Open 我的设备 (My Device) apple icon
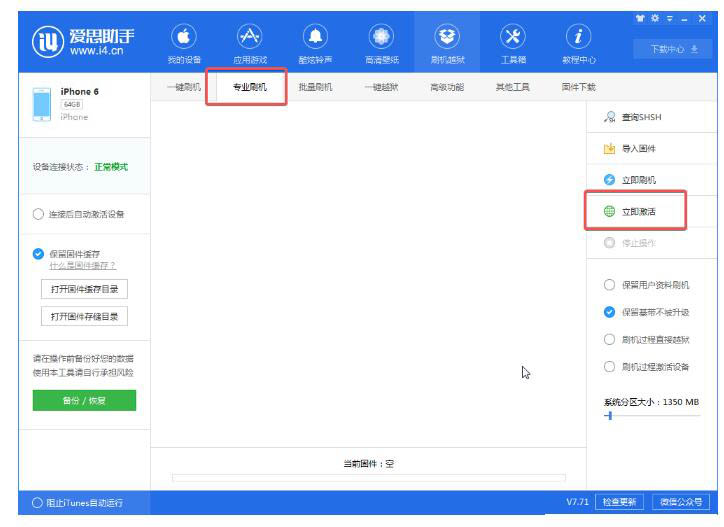The image size is (724, 527). (x=184, y=36)
